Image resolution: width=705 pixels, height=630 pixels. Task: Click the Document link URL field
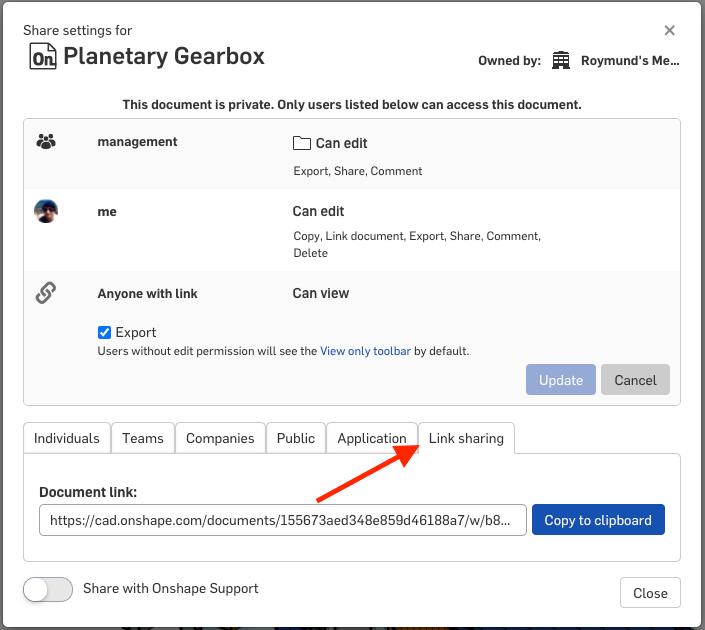283,520
